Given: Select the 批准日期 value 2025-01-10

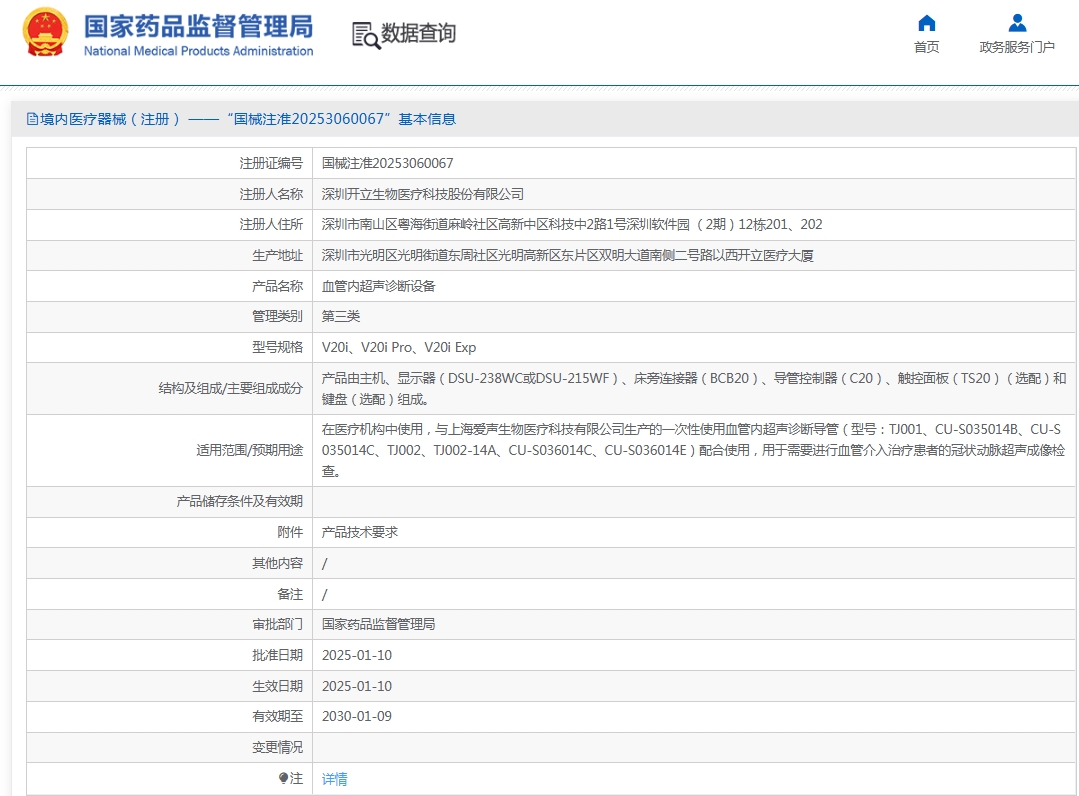Looking at the screenshot, I should point(356,656).
